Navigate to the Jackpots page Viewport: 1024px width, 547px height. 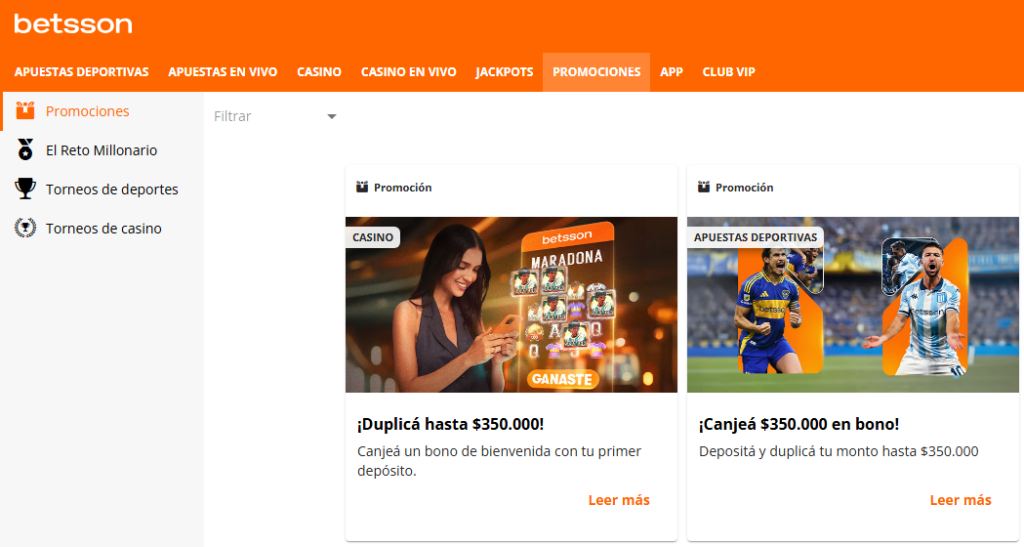click(504, 72)
